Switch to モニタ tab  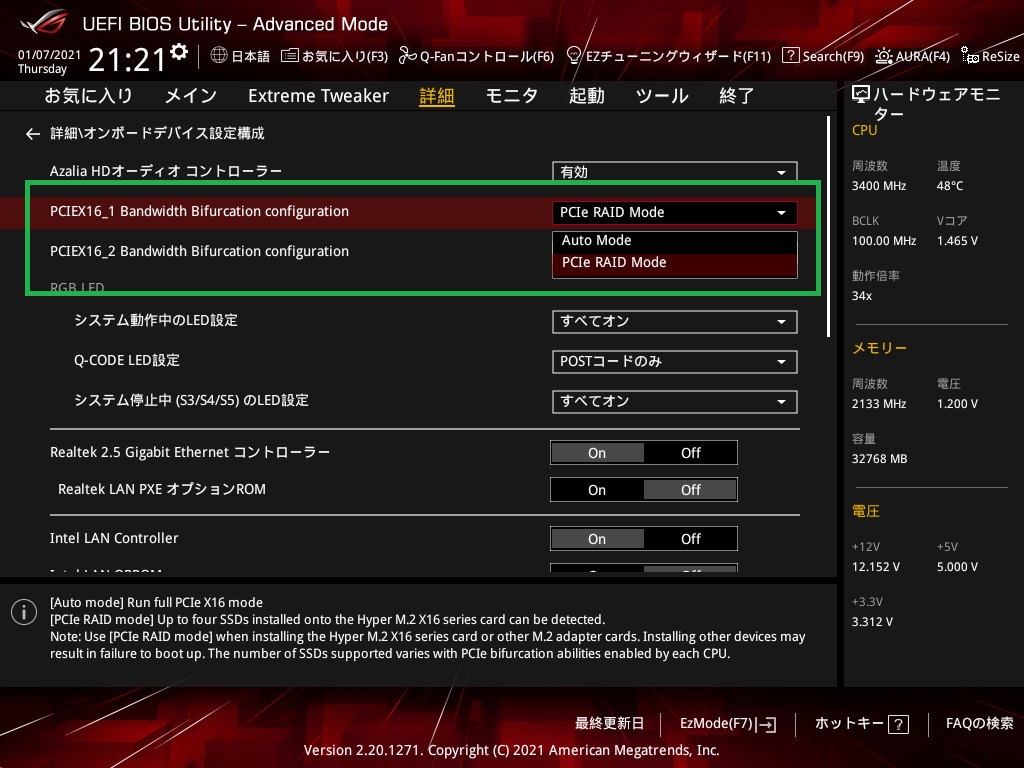(511, 96)
